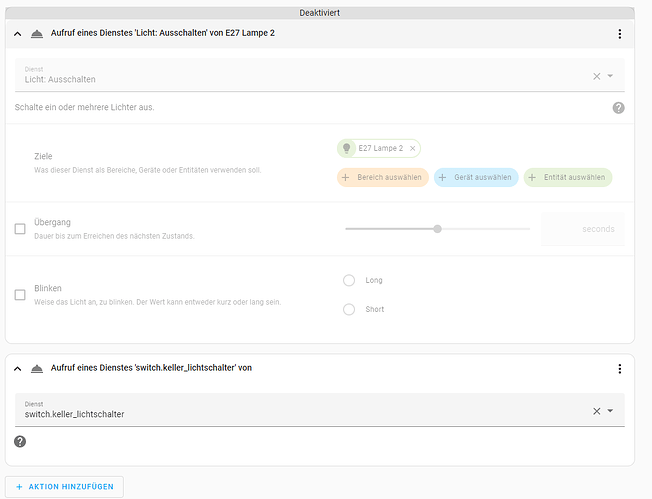Enable the Übergang checkbox

pyautogui.click(x=20, y=229)
